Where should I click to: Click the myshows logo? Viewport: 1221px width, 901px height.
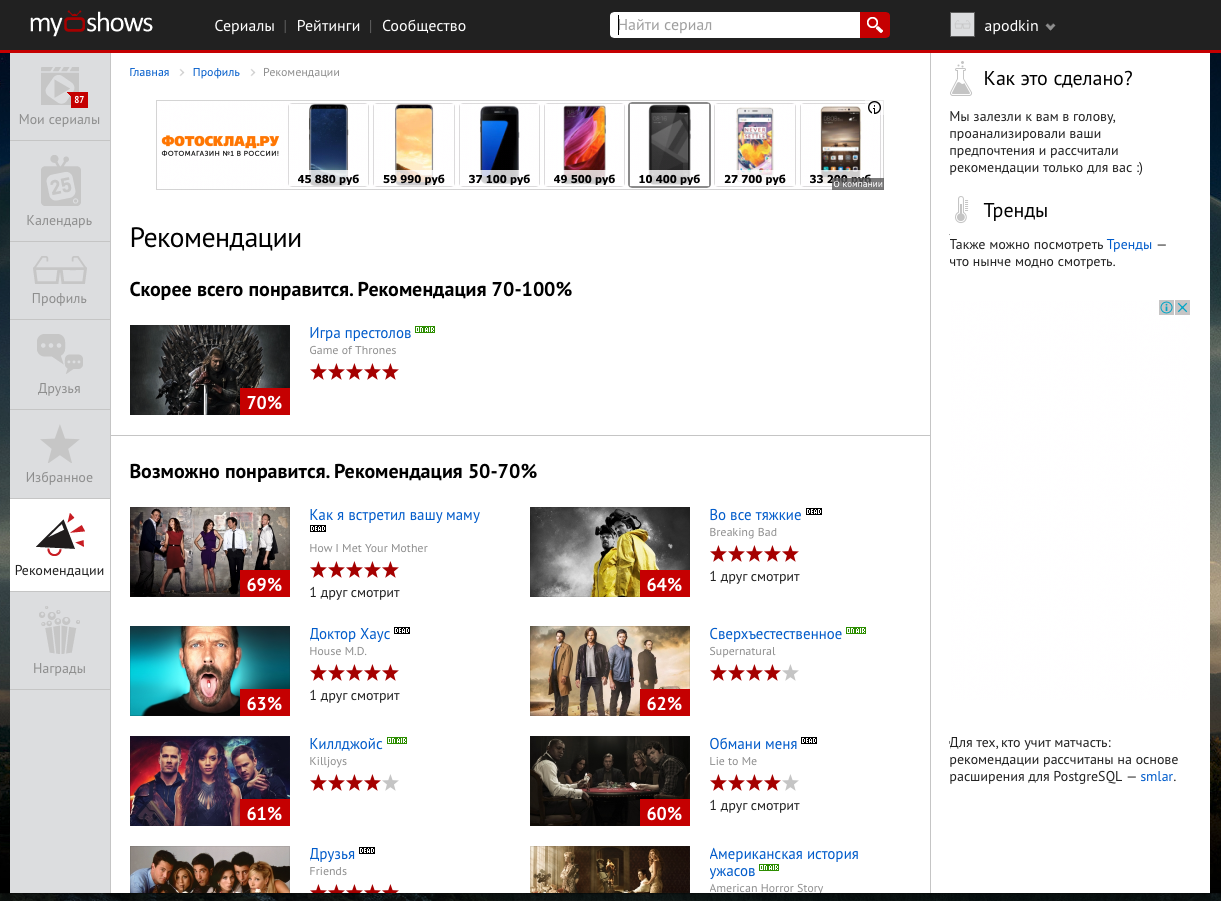click(x=91, y=23)
